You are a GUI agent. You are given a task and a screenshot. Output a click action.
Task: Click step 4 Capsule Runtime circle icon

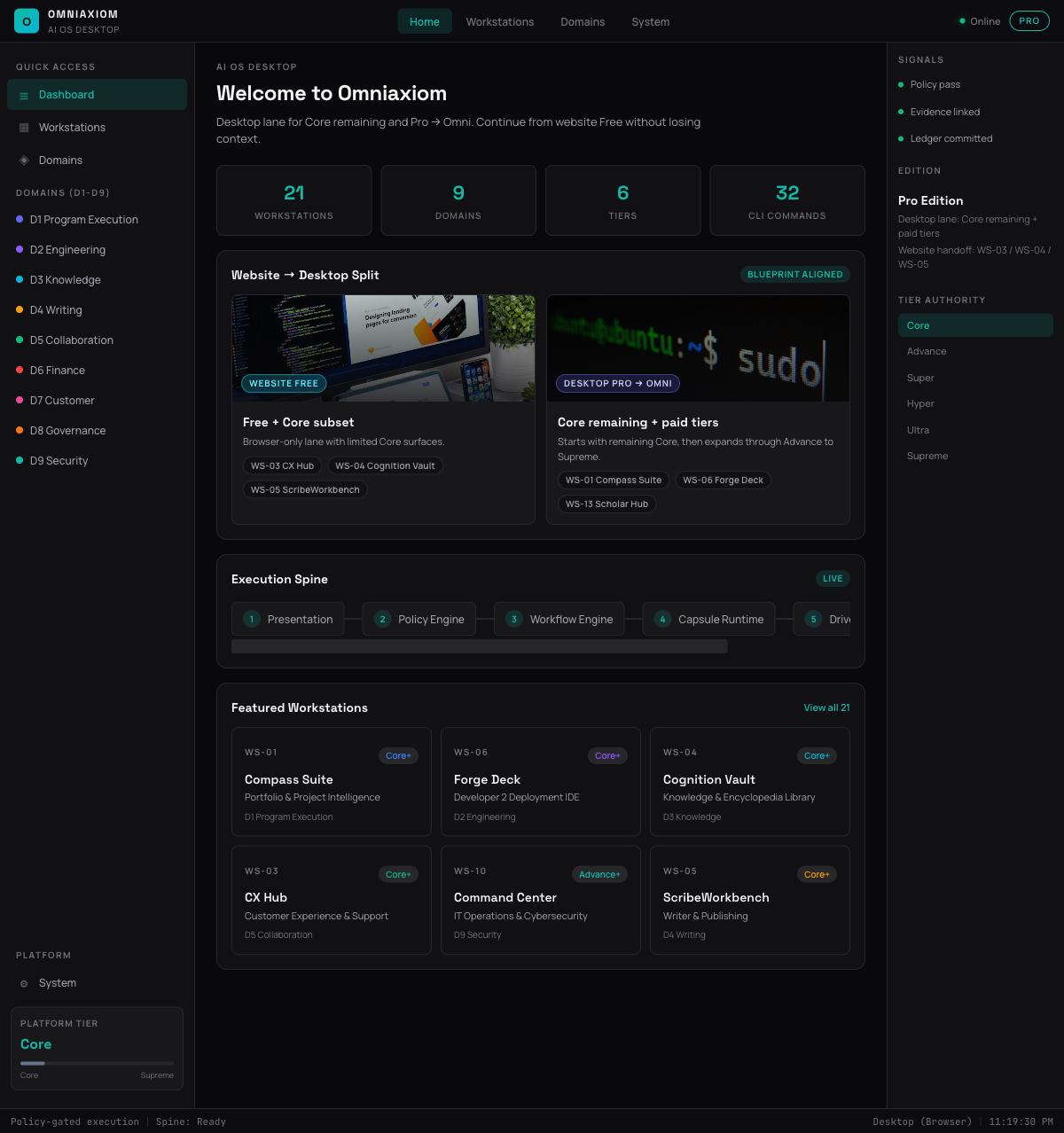(662, 619)
